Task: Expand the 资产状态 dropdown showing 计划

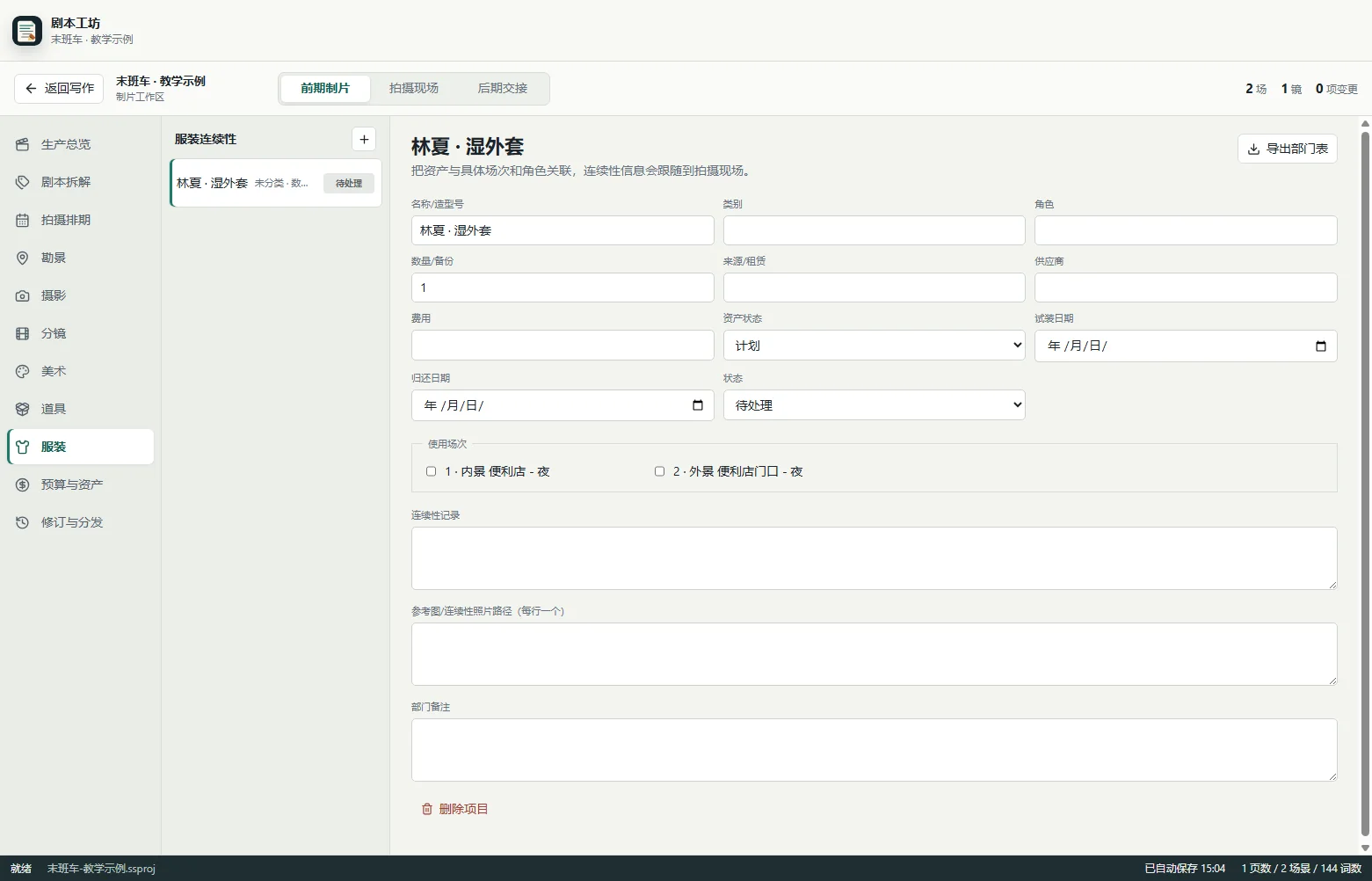Action: pyautogui.click(x=874, y=346)
